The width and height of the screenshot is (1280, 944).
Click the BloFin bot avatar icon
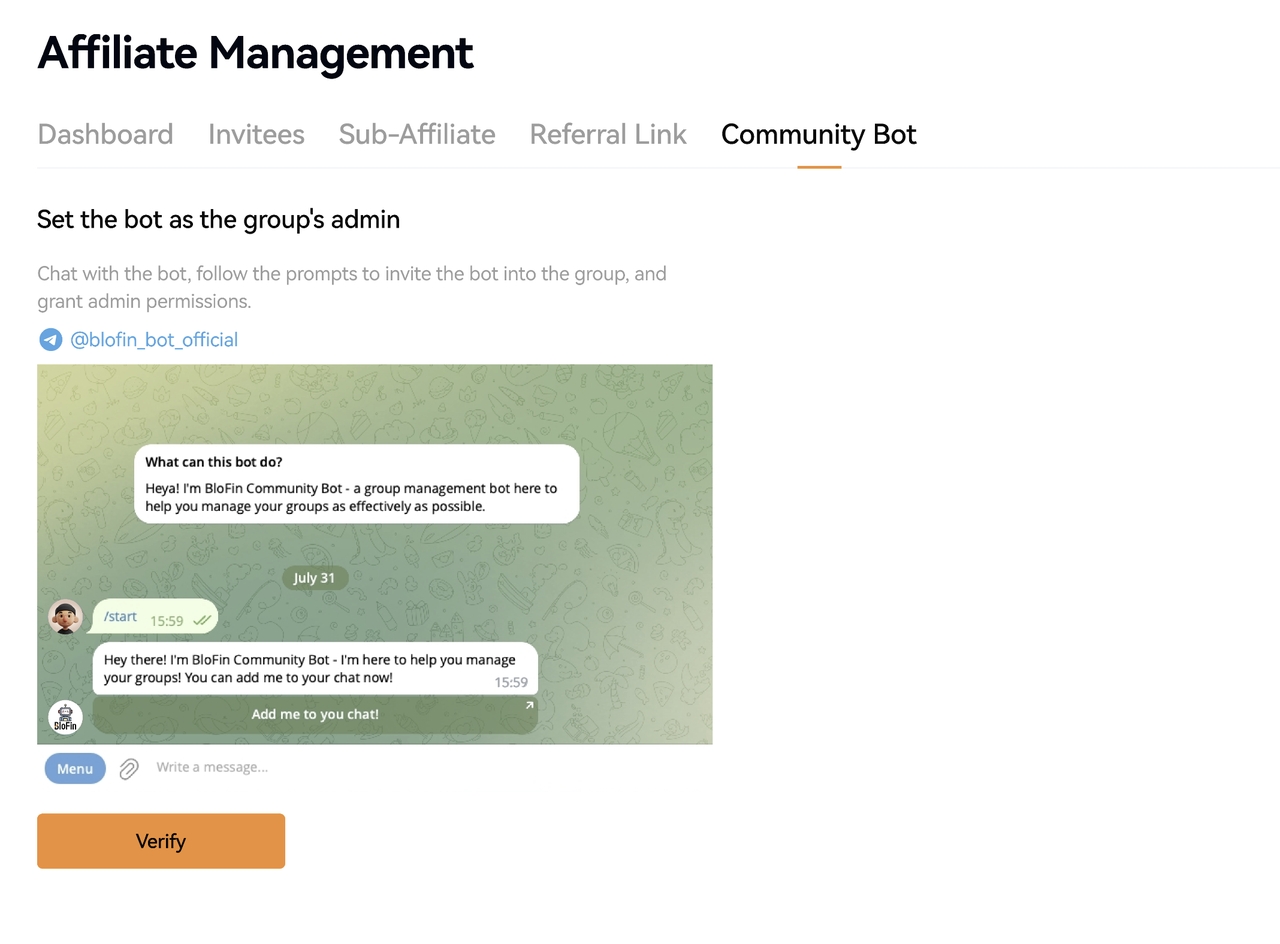tap(65, 717)
